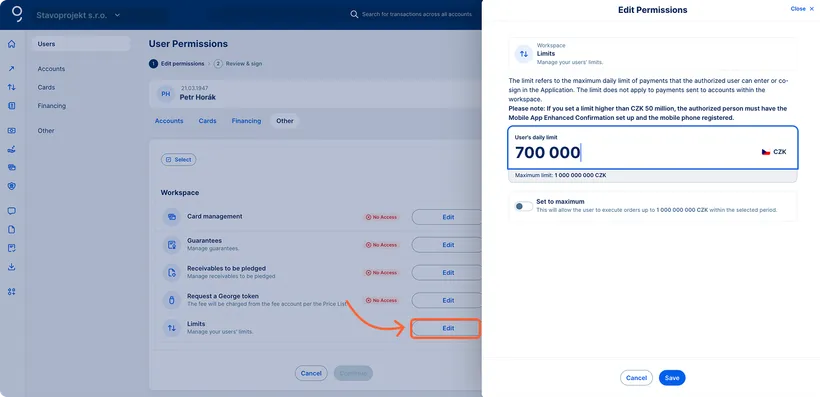The height and width of the screenshot is (397, 820).
Task: Save the edited permissions
Action: [x=672, y=378]
